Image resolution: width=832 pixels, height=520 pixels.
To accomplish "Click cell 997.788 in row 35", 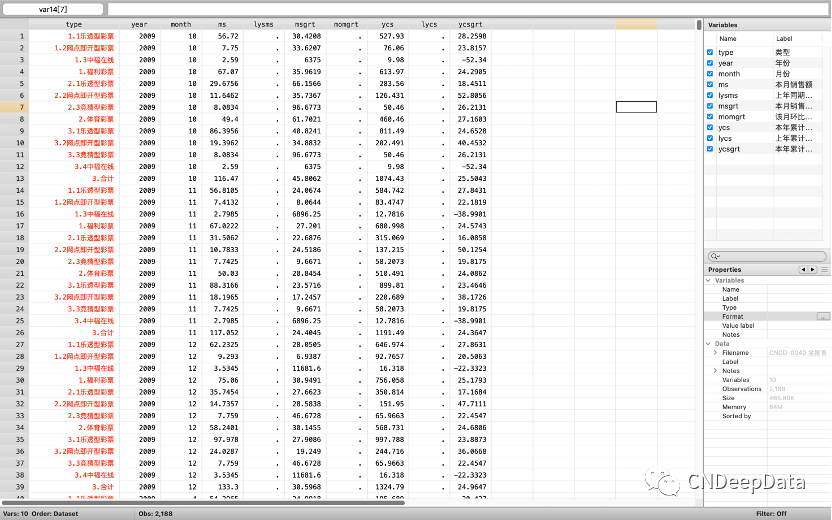I will pos(388,439).
